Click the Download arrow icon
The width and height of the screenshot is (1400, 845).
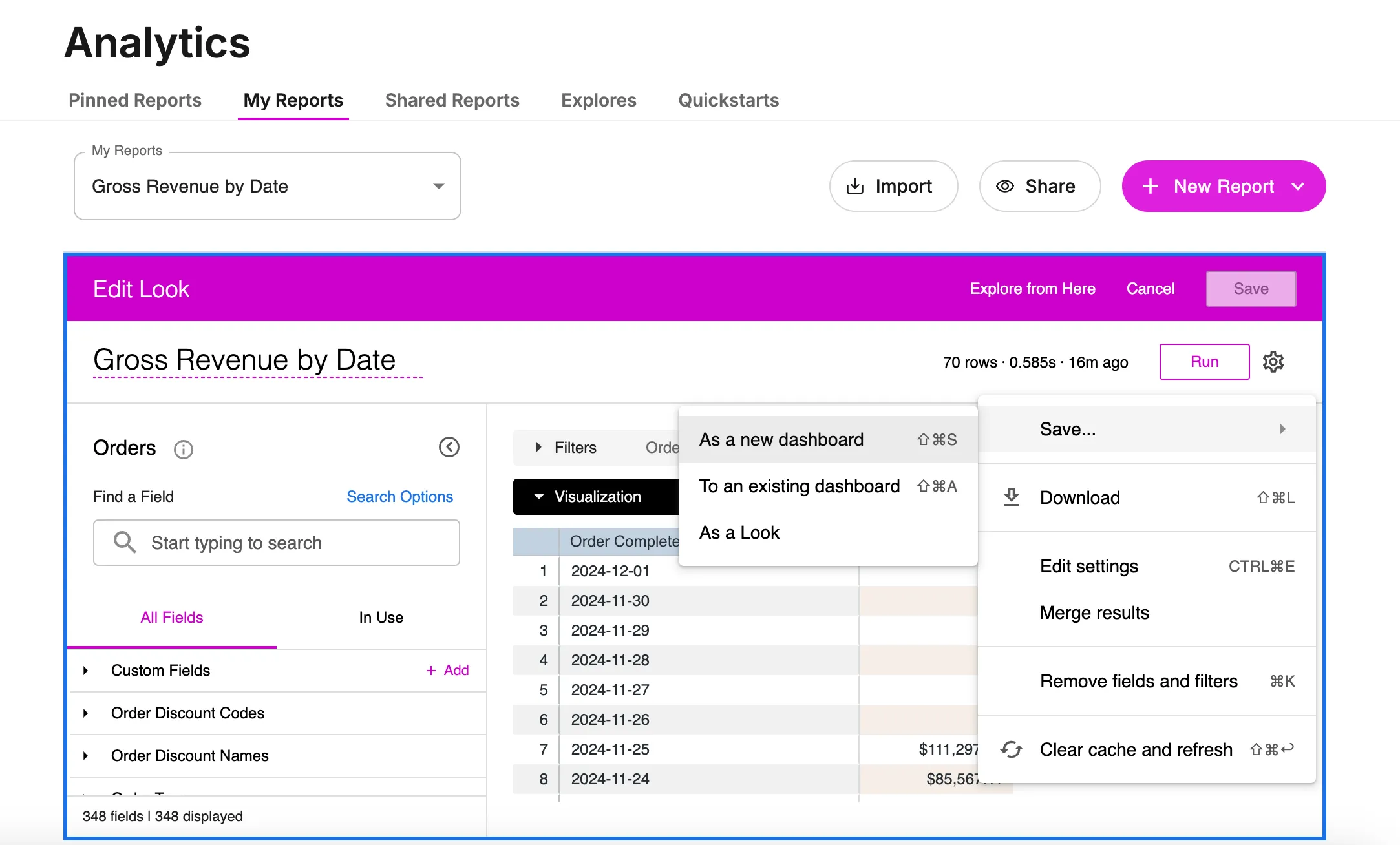pos(1012,497)
